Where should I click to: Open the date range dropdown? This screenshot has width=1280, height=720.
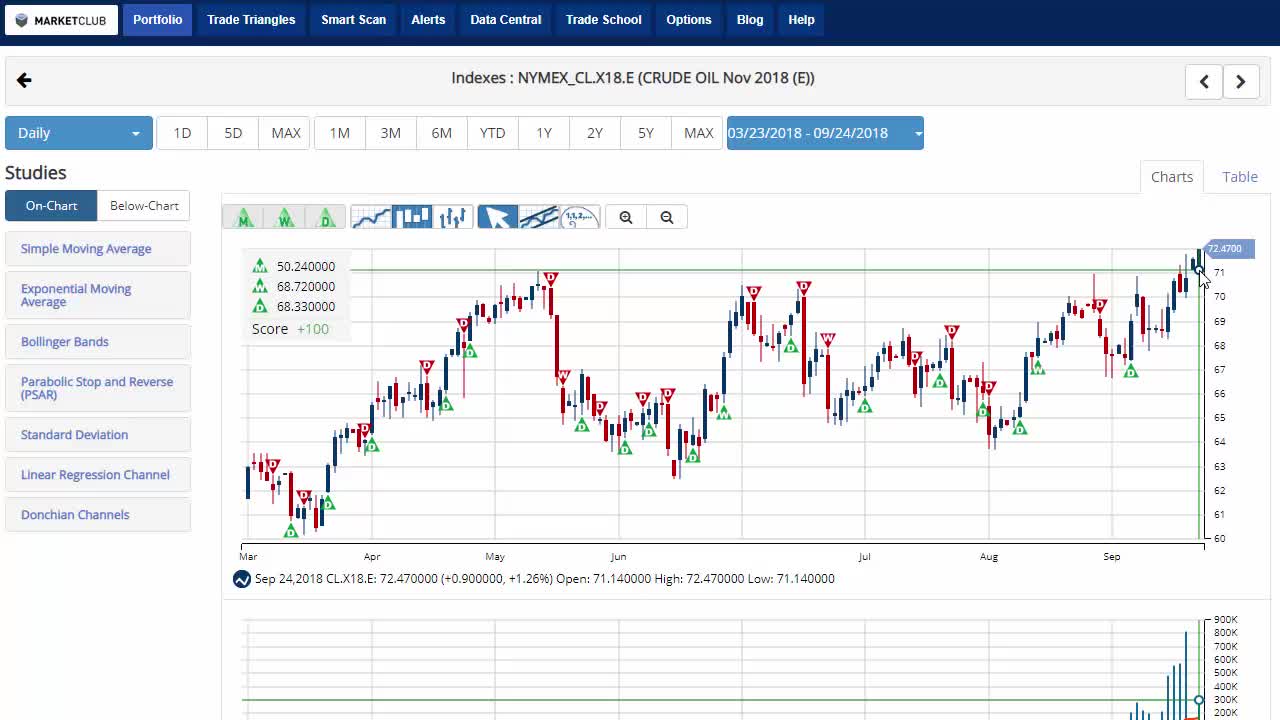[x=825, y=133]
